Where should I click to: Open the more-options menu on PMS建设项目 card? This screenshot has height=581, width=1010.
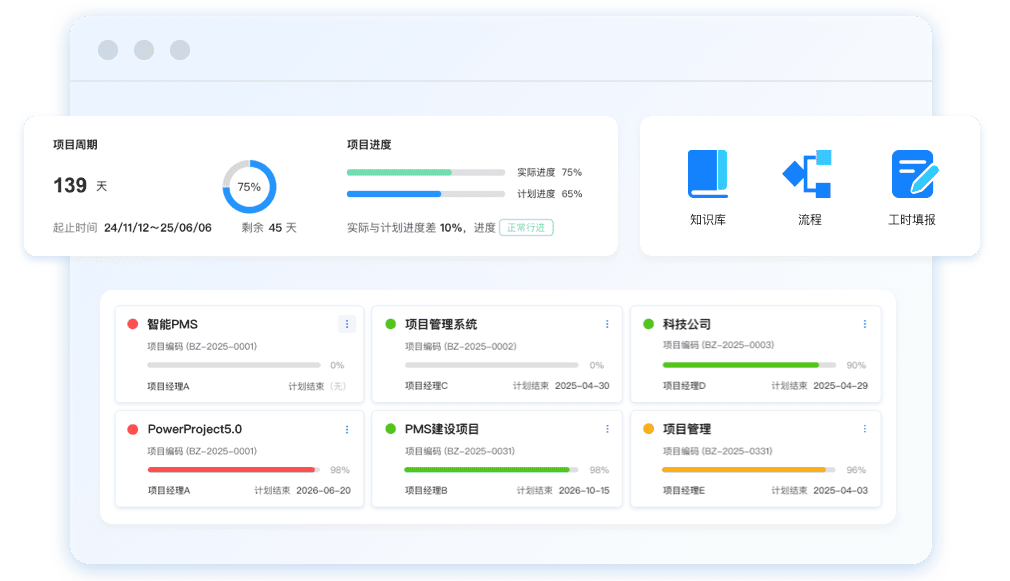pos(607,429)
